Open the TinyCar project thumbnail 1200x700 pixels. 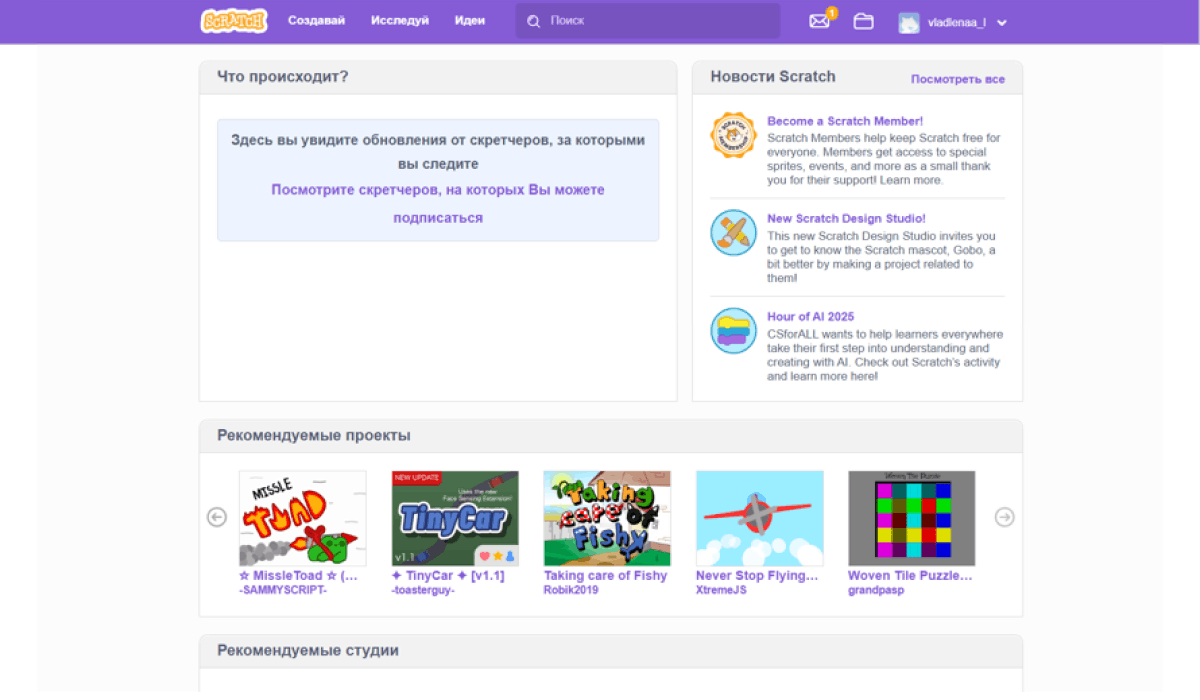pyautogui.click(x=455, y=518)
